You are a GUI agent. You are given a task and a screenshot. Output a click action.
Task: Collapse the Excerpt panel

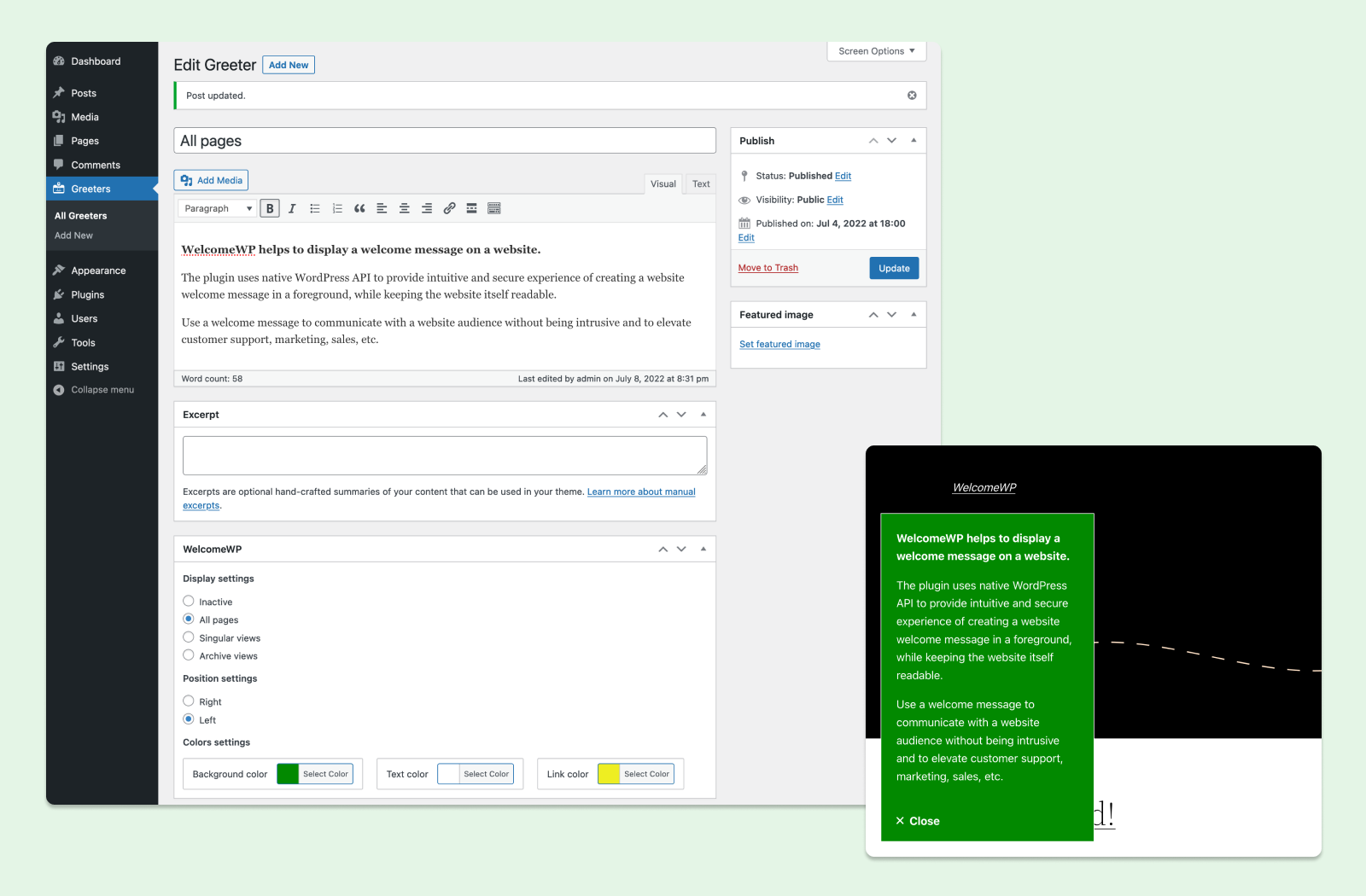click(x=703, y=415)
